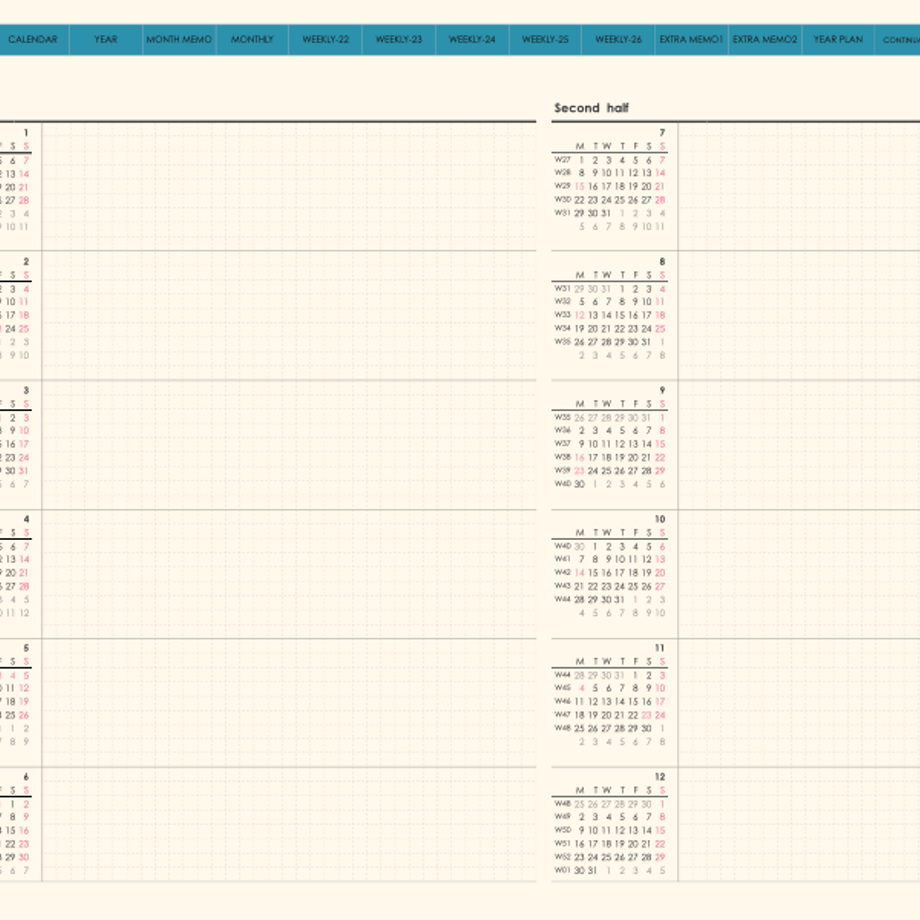Open month 12 heading number
920x920 pixels.
click(x=659, y=776)
